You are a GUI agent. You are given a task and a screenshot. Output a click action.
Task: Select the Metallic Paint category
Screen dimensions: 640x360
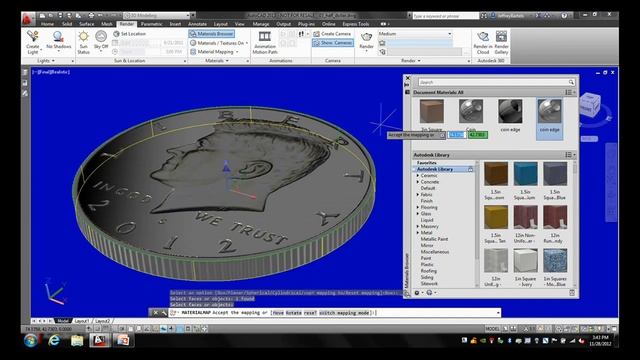tap(434, 239)
